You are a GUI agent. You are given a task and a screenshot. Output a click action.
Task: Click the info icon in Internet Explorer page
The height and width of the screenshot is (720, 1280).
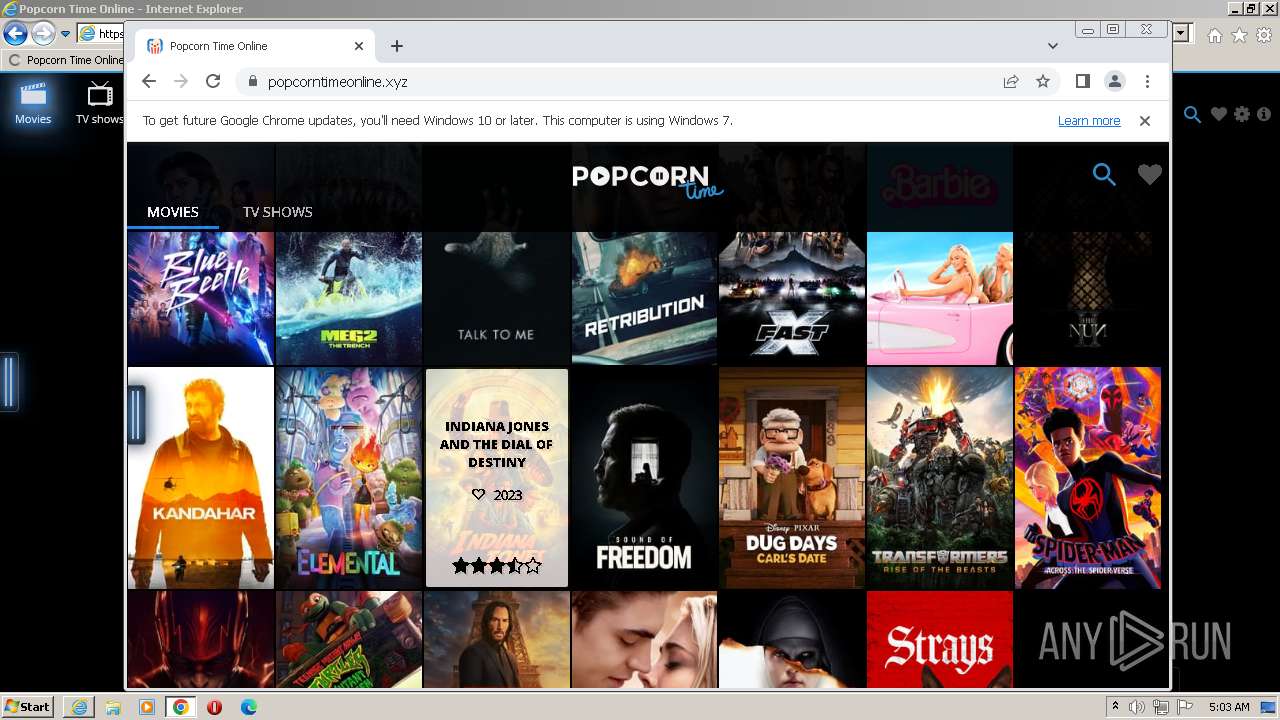click(1264, 115)
